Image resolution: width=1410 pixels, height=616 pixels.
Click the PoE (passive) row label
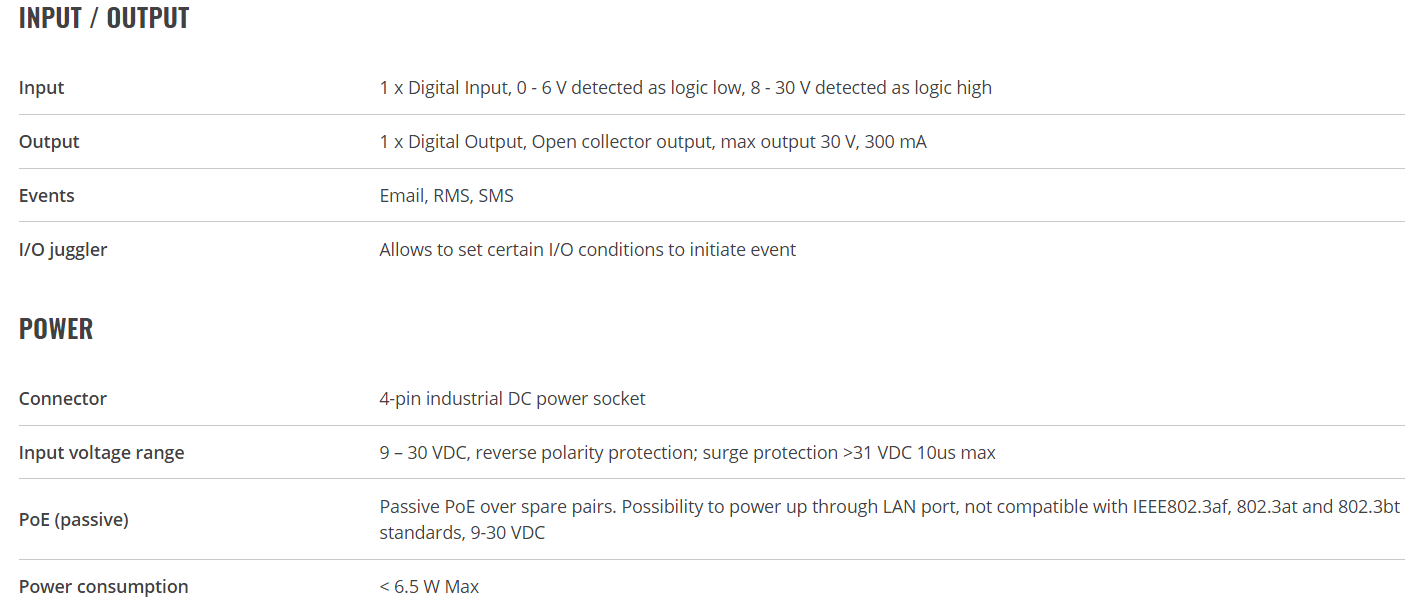point(74,520)
